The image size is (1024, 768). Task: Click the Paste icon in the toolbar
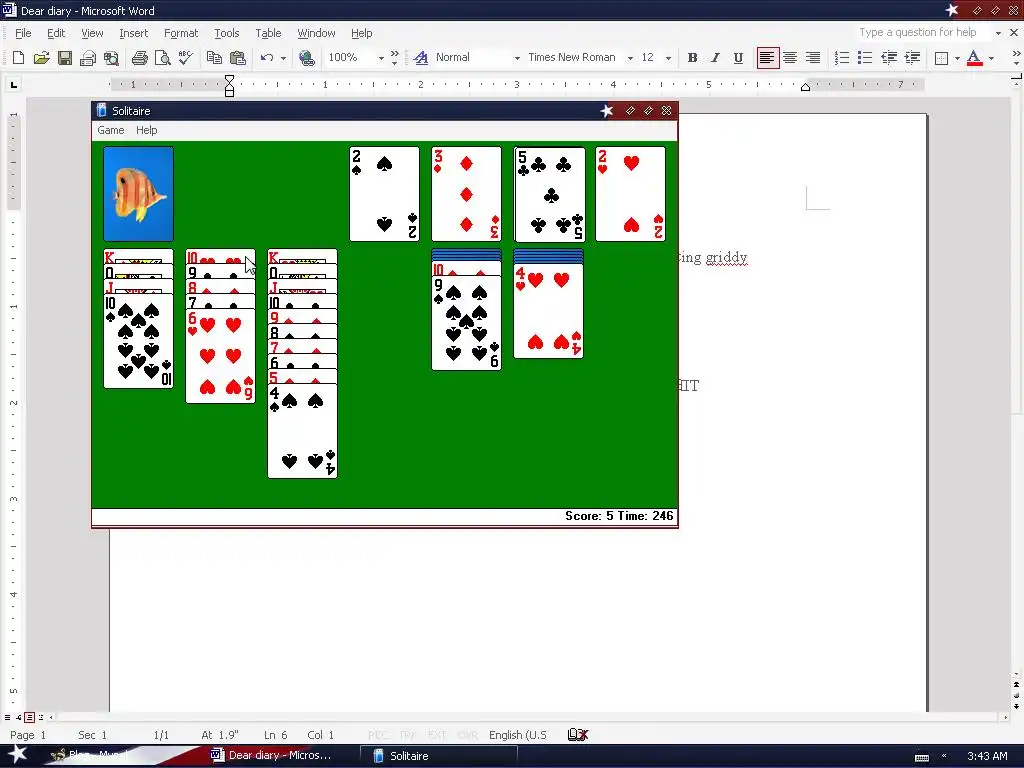(238, 57)
